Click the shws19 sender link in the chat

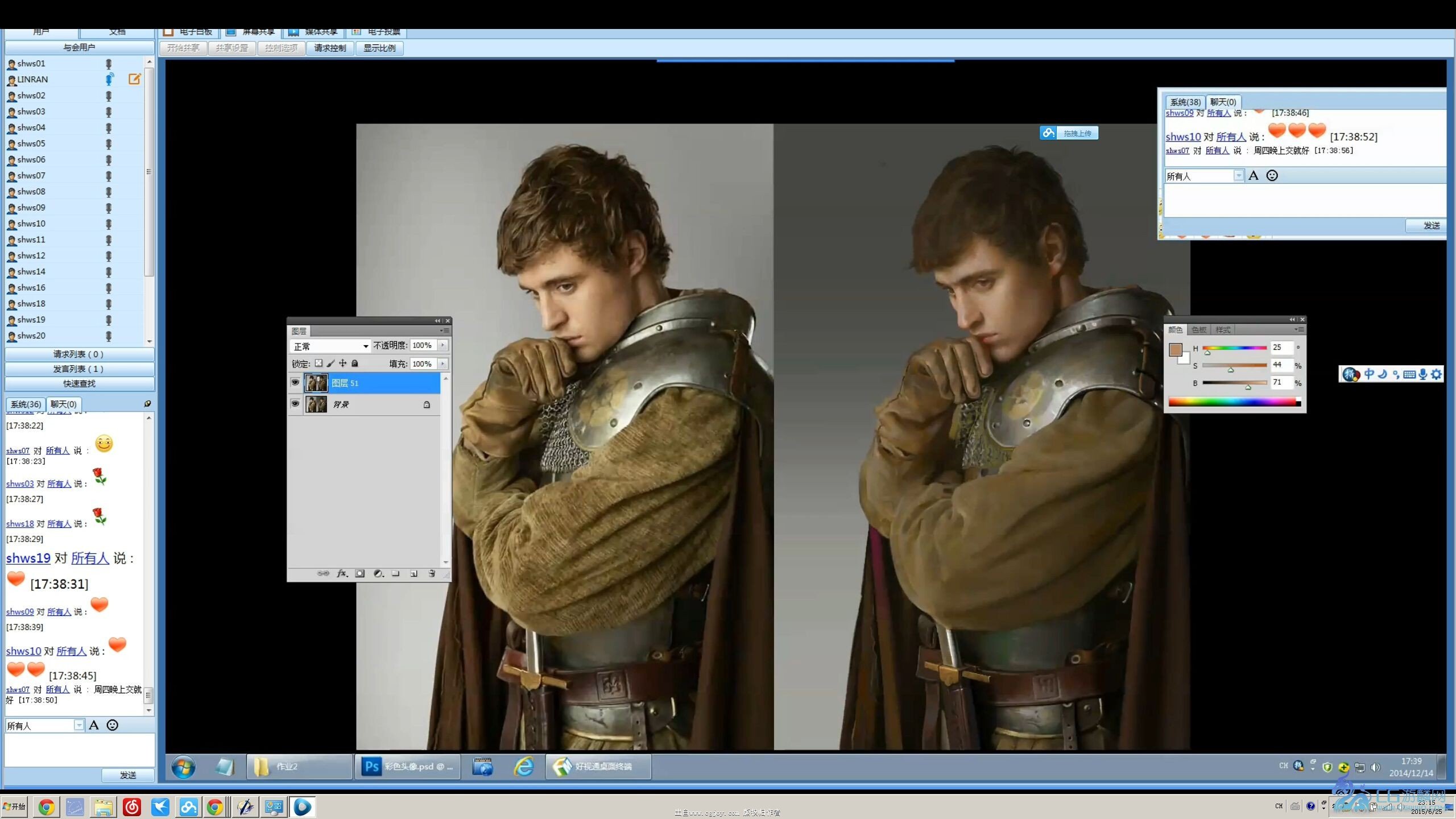pyautogui.click(x=28, y=558)
